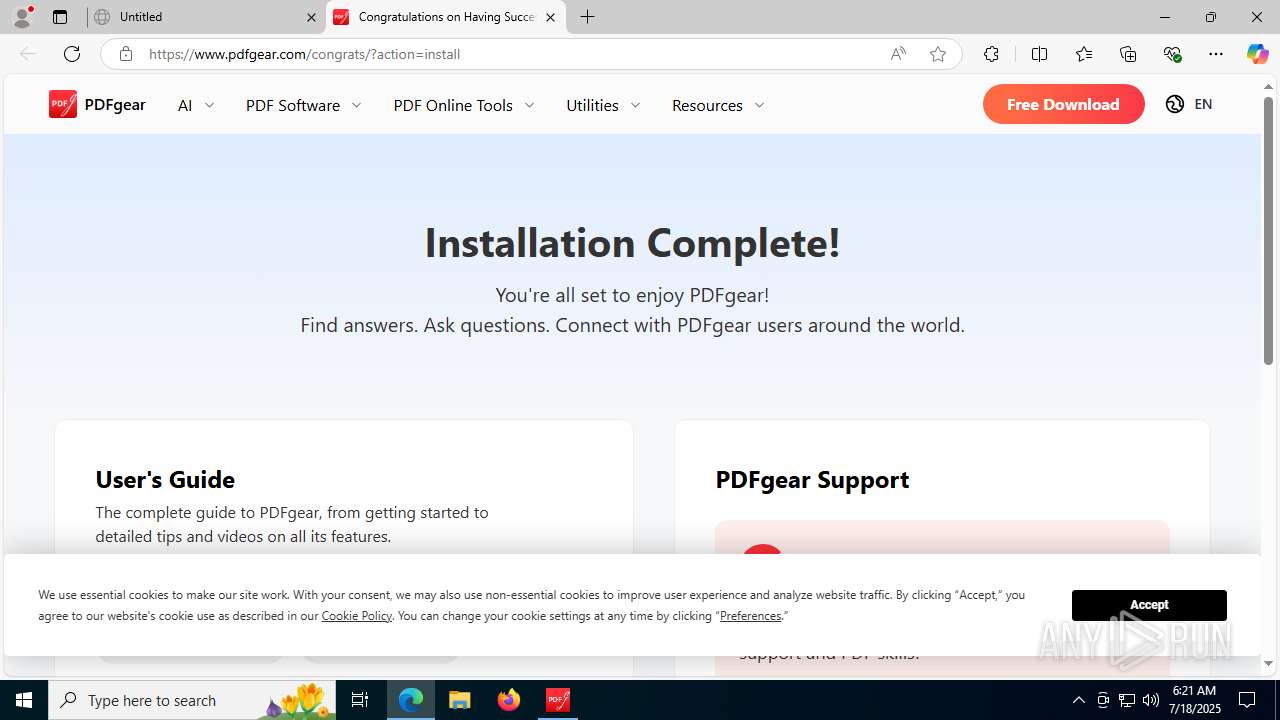Click the taskbar clock and date
Image resolution: width=1280 pixels, height=720 pixels.
tap(1196, 700)
